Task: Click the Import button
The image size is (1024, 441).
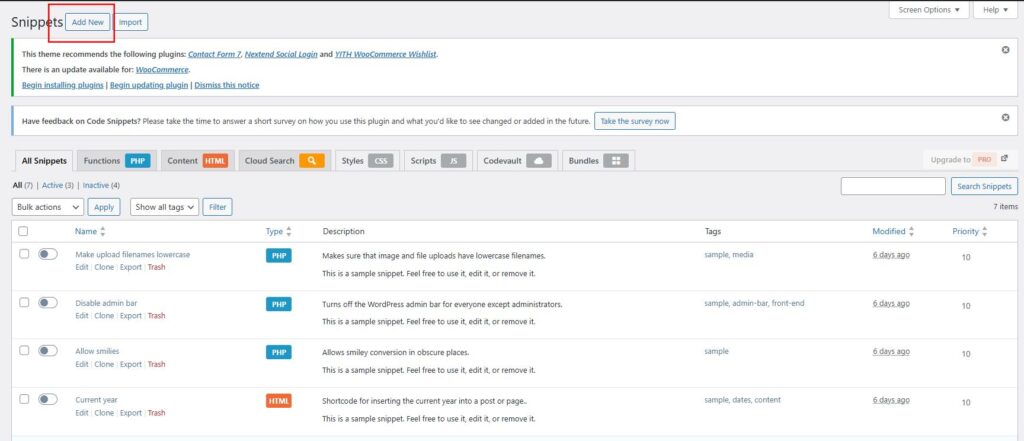Action: [x=131, y=22]
